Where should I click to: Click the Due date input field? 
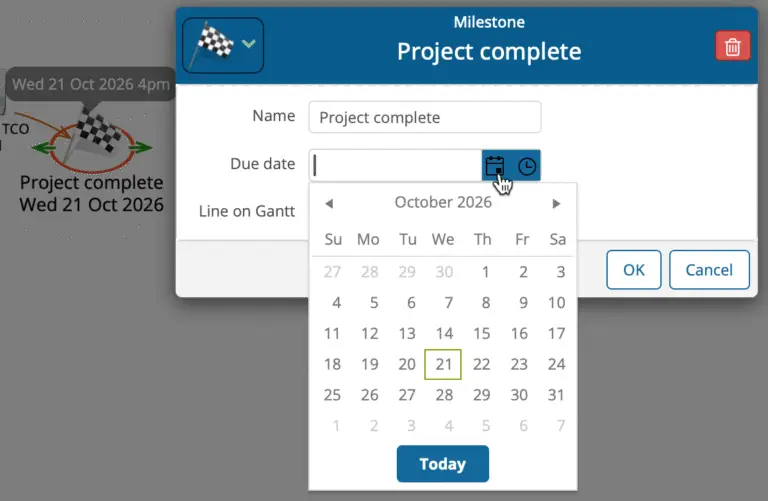[x=396, y=166]
